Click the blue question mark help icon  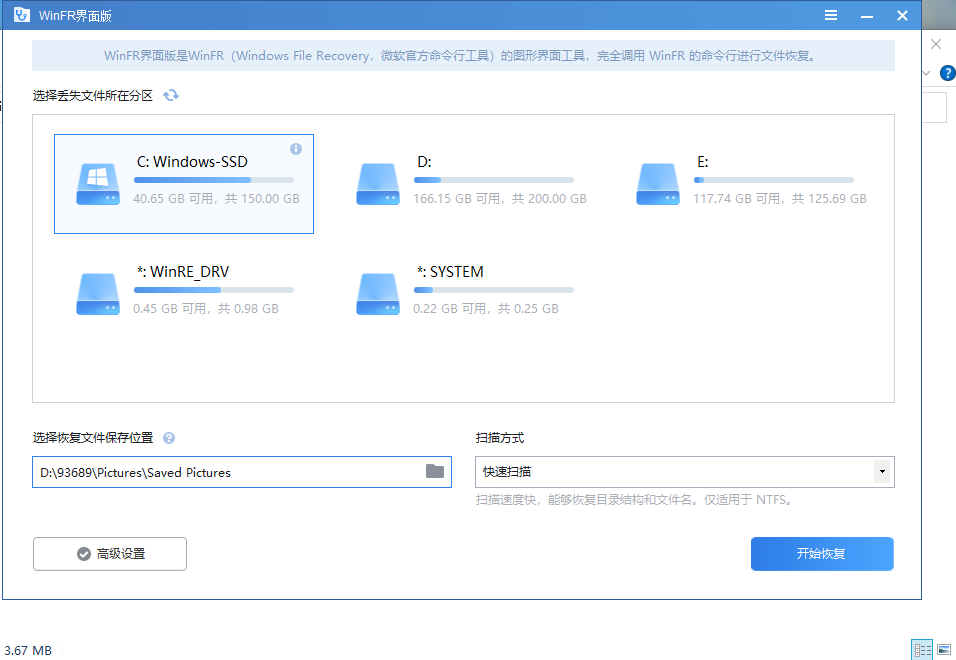pos(947,72)
